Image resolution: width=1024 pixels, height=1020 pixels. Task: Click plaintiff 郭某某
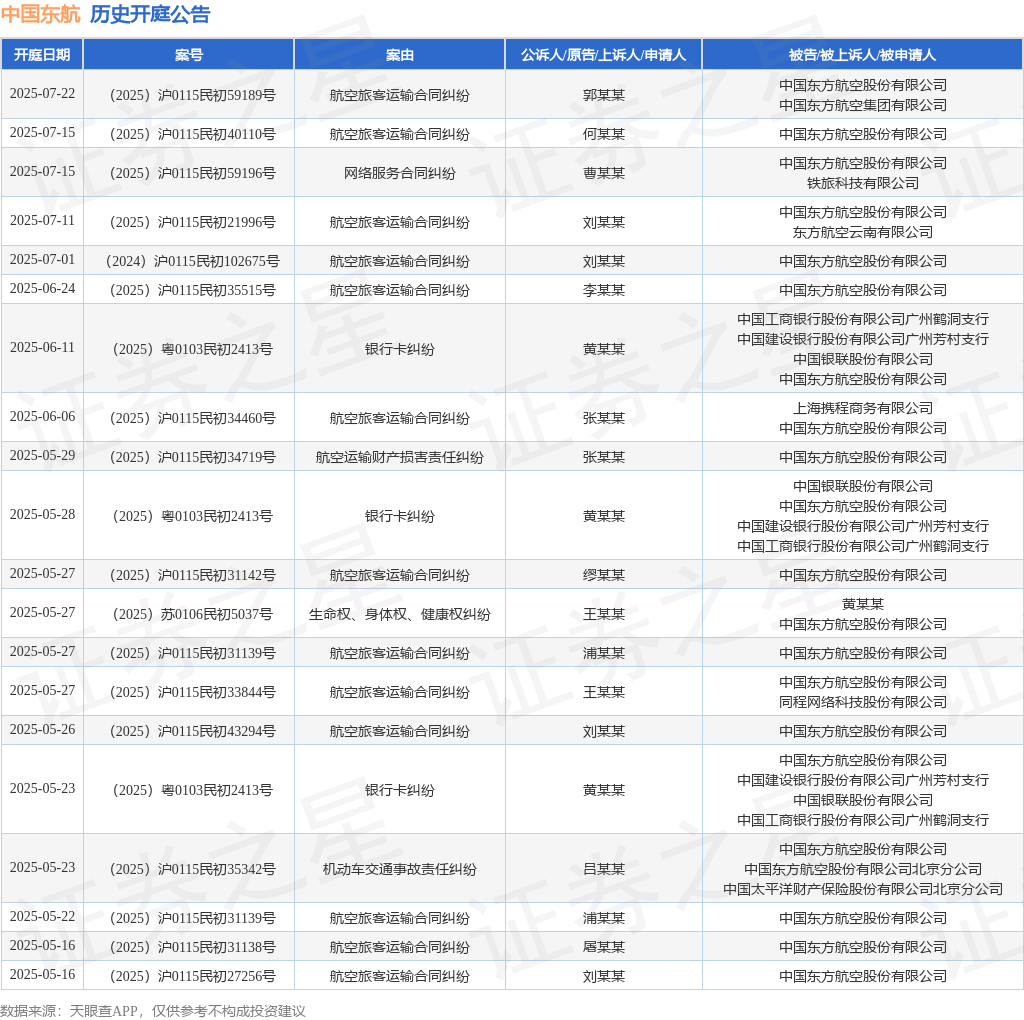pyautogui.click(x=603, y=95)
